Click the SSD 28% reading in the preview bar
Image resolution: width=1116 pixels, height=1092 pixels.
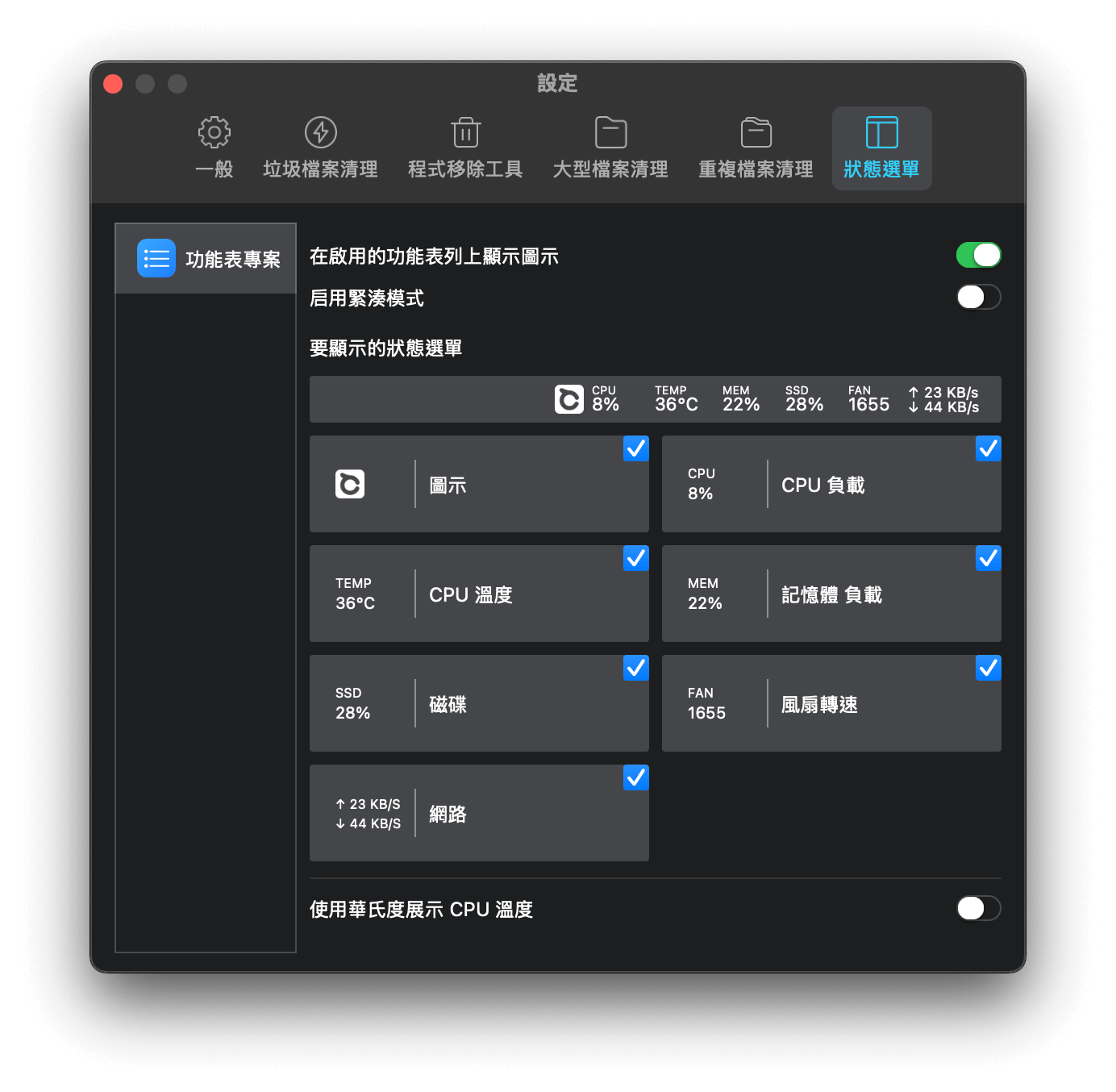[805, 399]
